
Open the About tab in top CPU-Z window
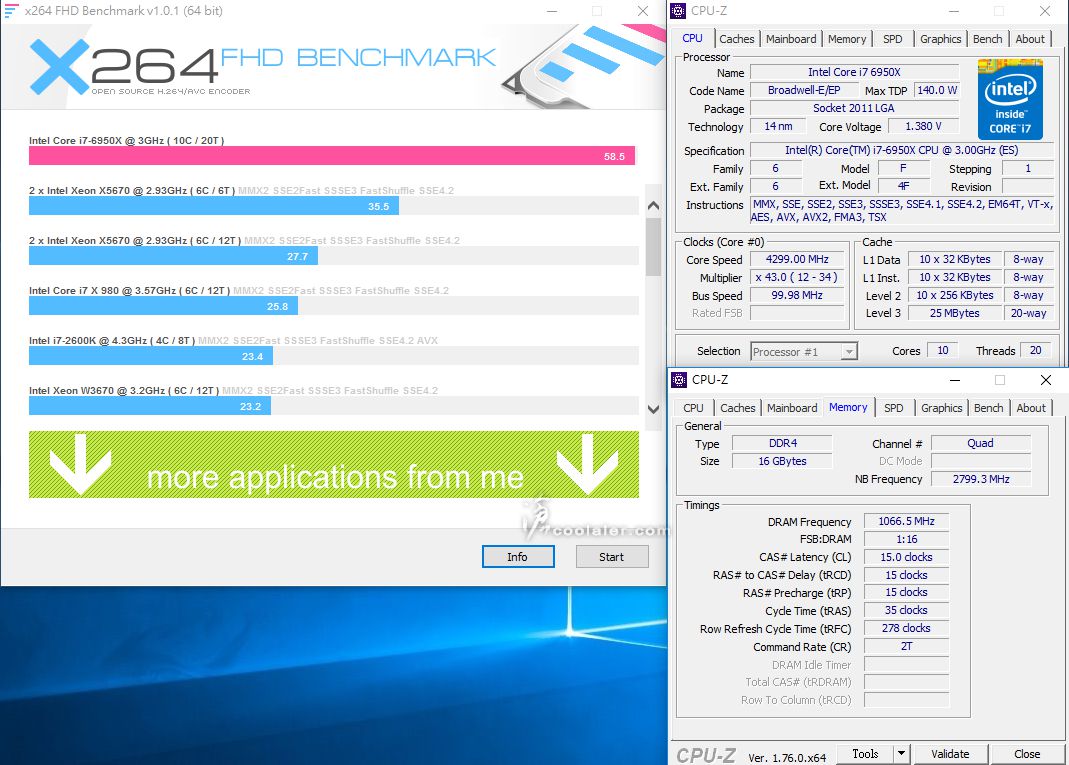coord(1029,40)
